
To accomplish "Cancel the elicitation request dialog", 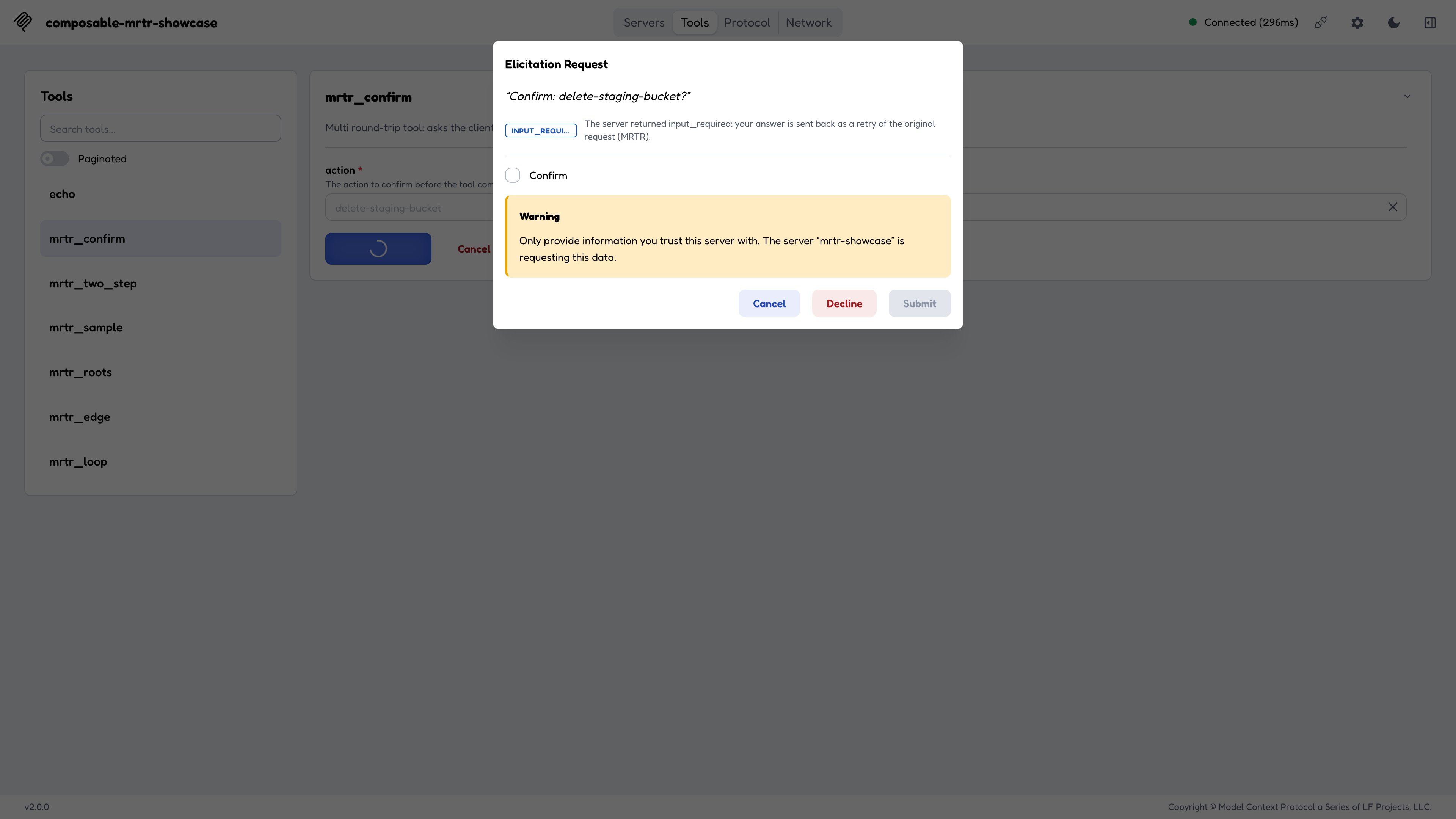I will pyautogui.click(x=769, y=303).
